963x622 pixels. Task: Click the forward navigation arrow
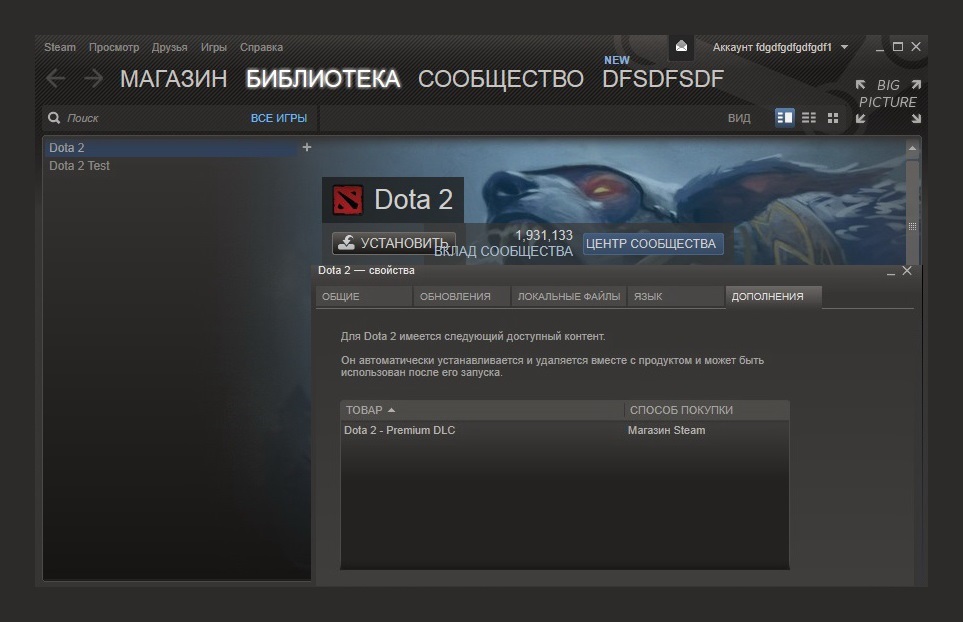93,79
